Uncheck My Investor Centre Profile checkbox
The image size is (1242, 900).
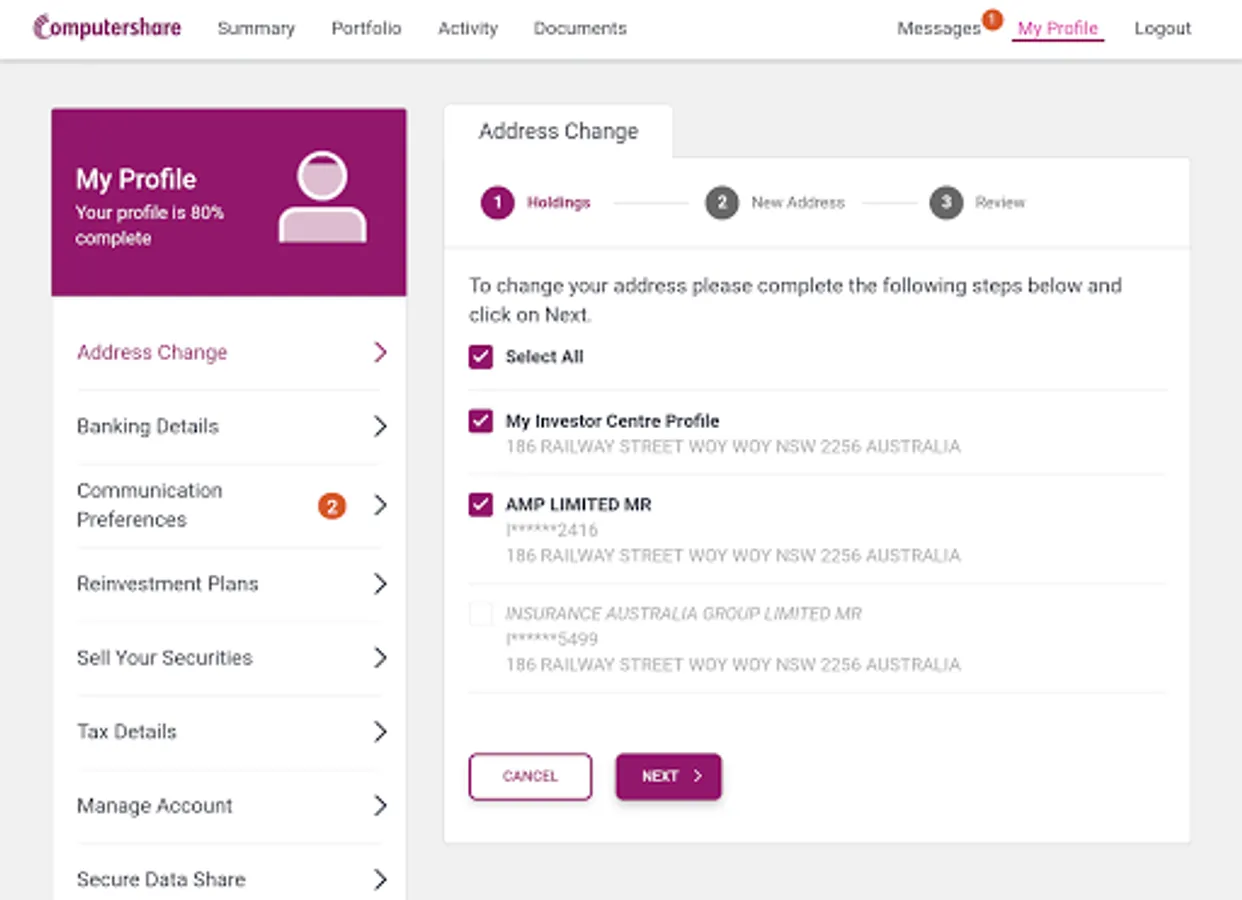tap(481, 421)
